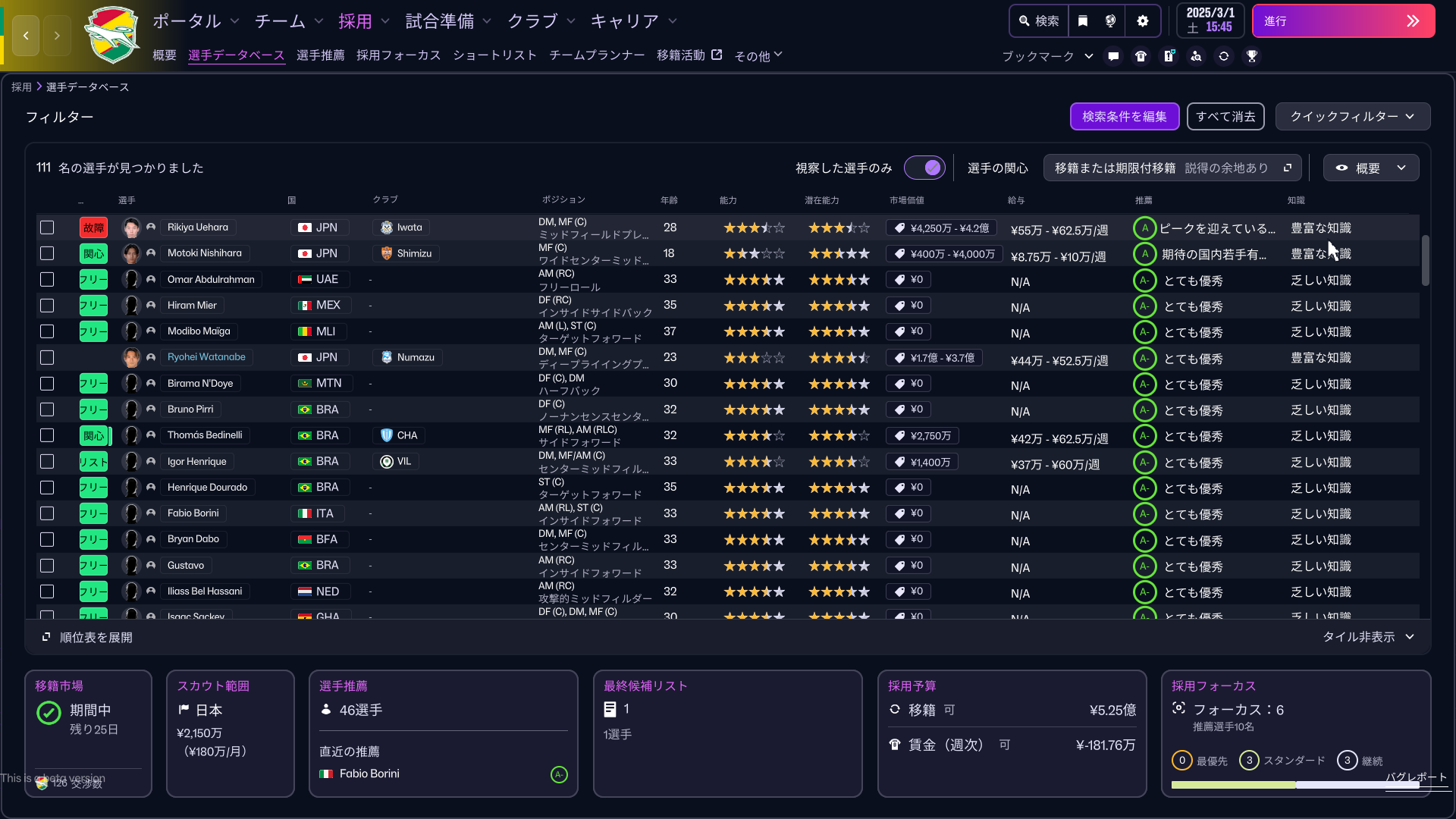Click the 進行 continue button

click(1343, 21)
